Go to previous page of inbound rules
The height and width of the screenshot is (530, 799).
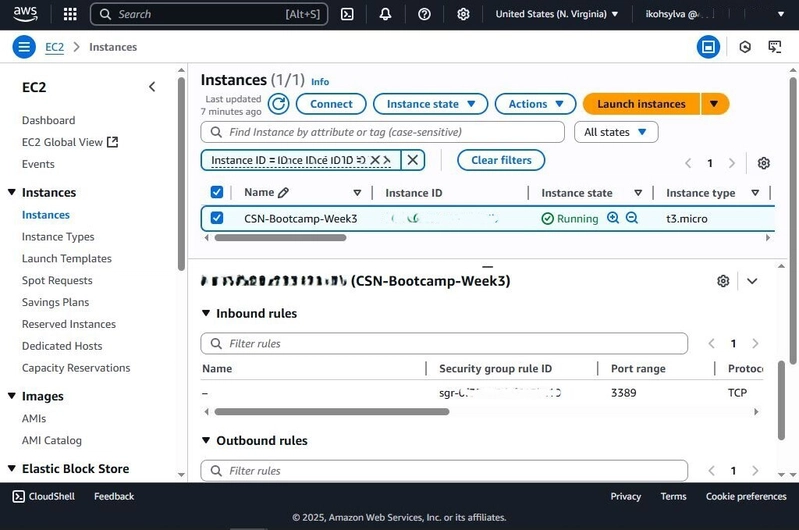(x=711, y=343)
